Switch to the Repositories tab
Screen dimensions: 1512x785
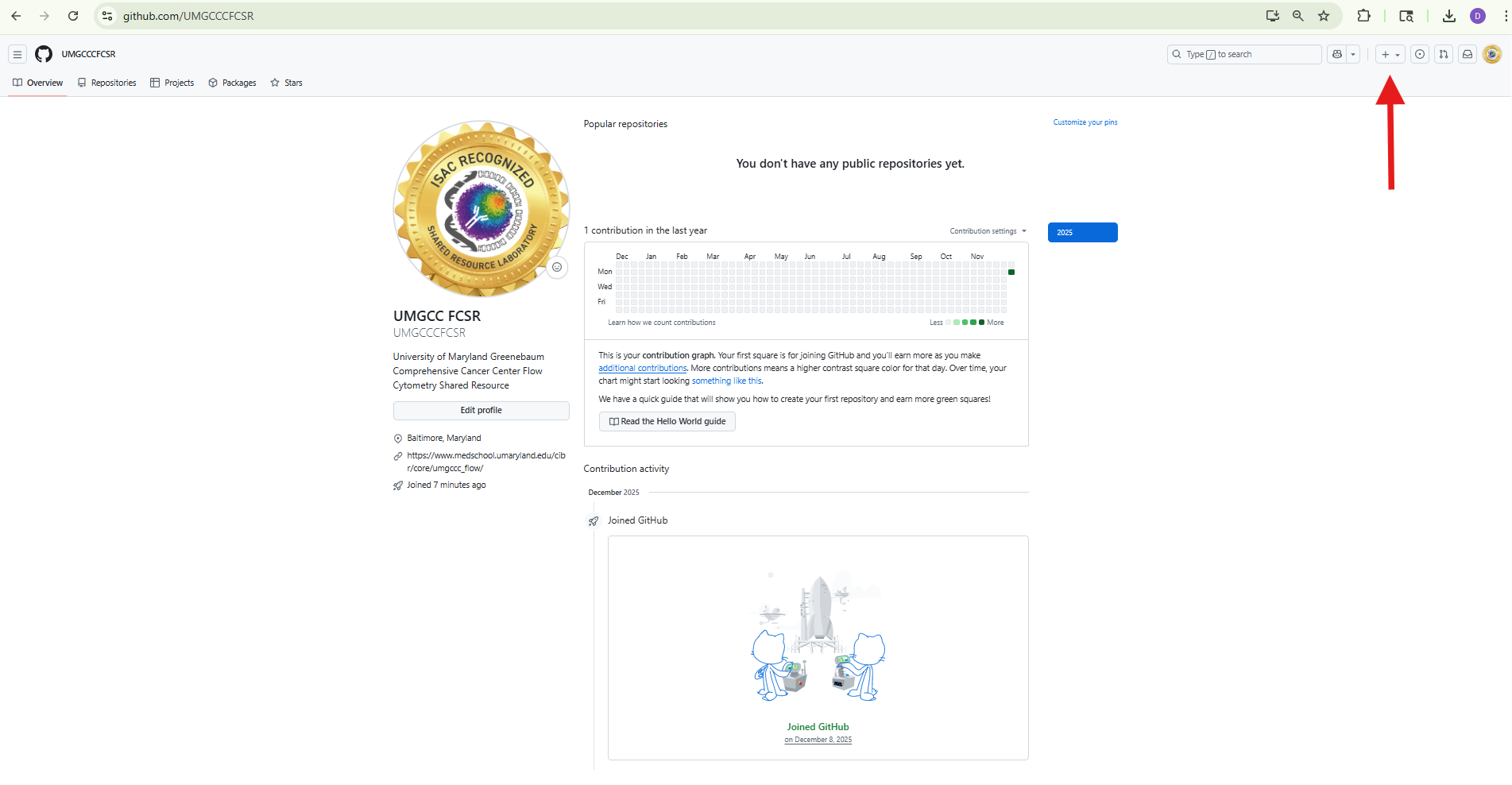[106, 83]
